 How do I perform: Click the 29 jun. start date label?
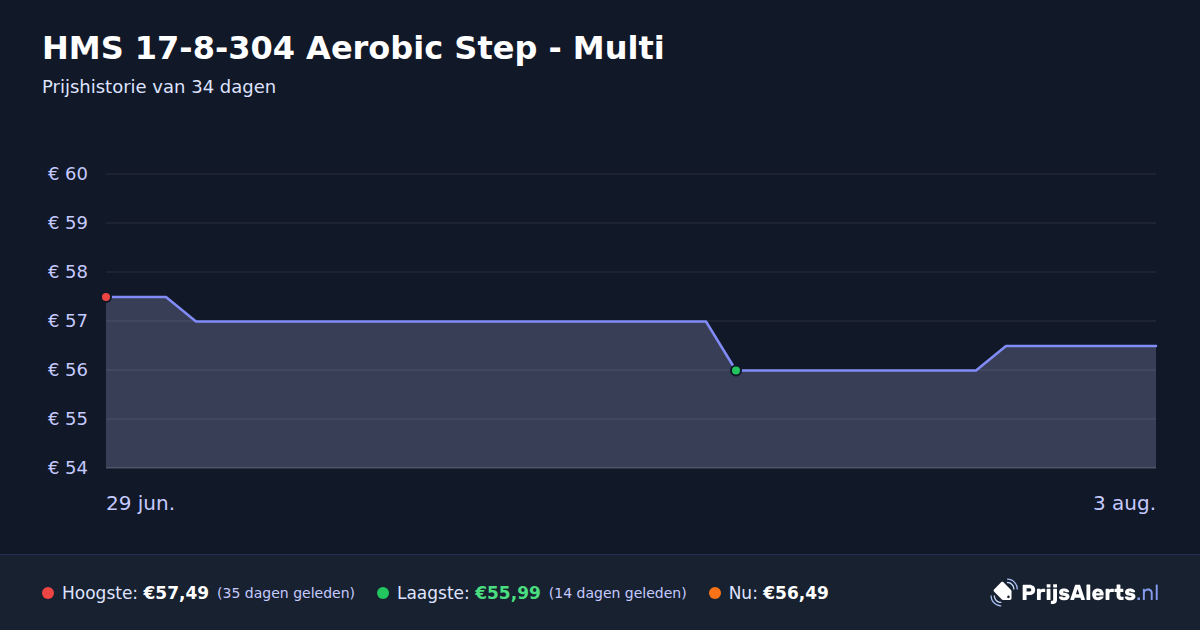(x=141, y=503)
